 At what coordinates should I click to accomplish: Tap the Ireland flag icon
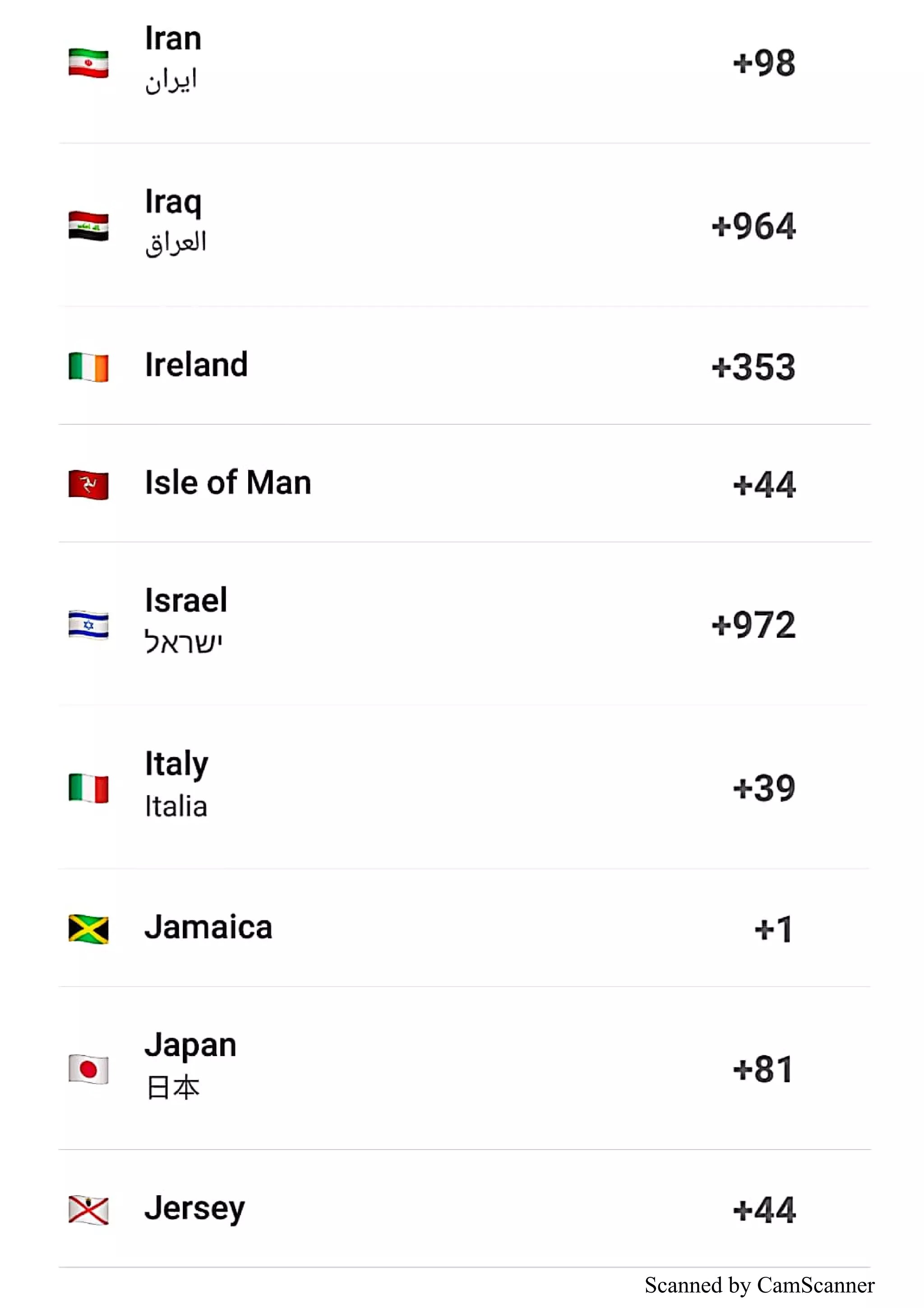(x=88, y=367)
